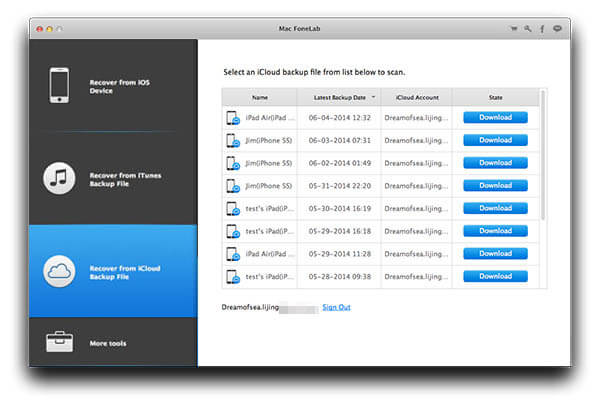Open the More tools section
600x407 pixels.
[x=112, y=343]
